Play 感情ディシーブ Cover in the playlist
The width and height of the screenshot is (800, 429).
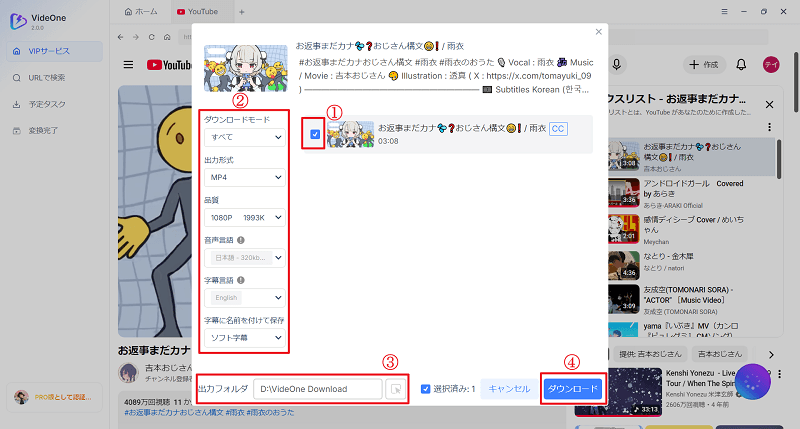coord(691,230)
